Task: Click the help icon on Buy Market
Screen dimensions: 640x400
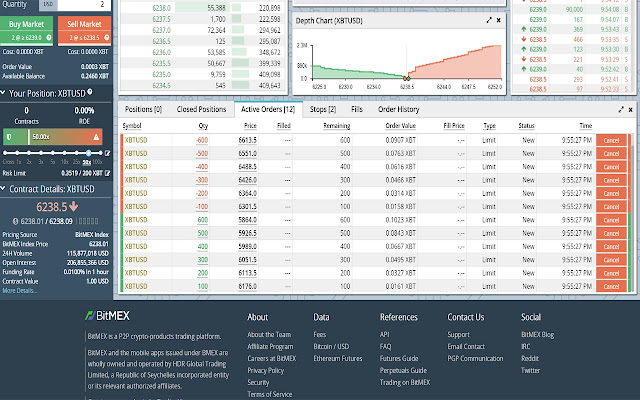Action: click(49, 38)
